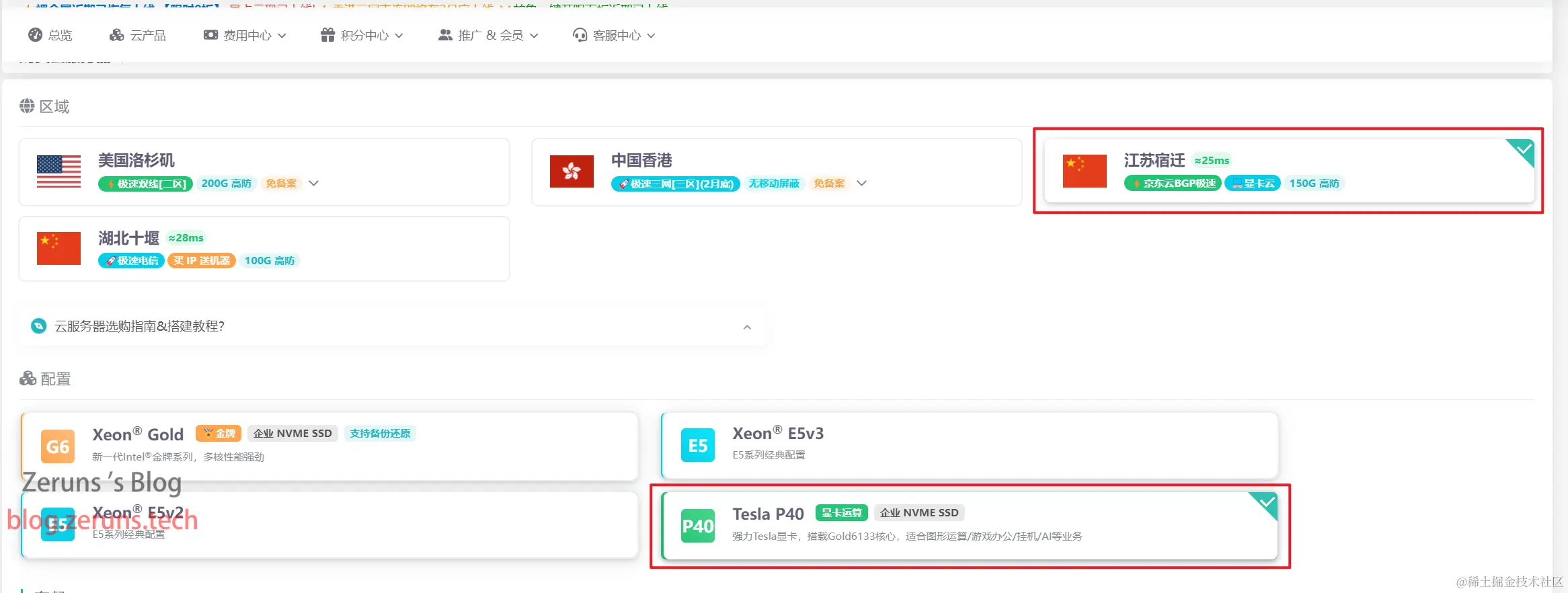Image resolution: width=1568 pixels, height=593 pixels.
Task: Expand line options chevron for 美国洛杉矶
Action: (x=313, y=183)
